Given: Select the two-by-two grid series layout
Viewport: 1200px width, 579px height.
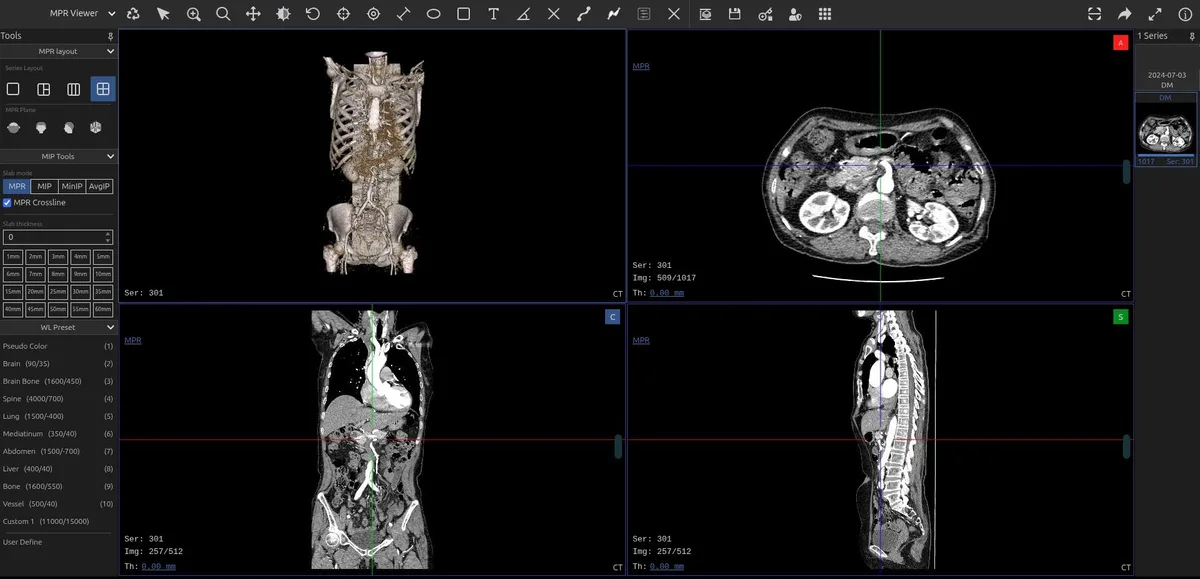Looking at the screenshot, I should [102, 89].
